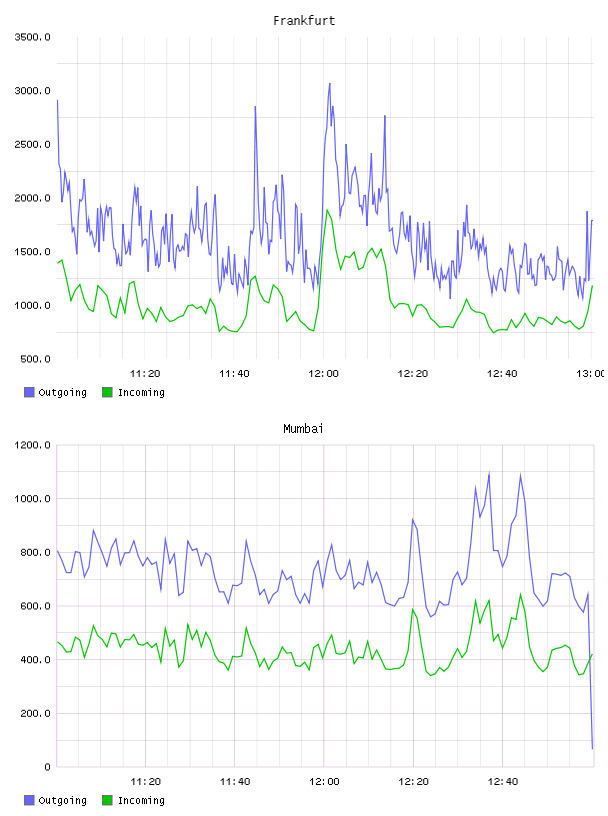The width and height of the screenshot is (608, 816).
Task: Click the Mumbai chart title
Action: pos(303,429)
